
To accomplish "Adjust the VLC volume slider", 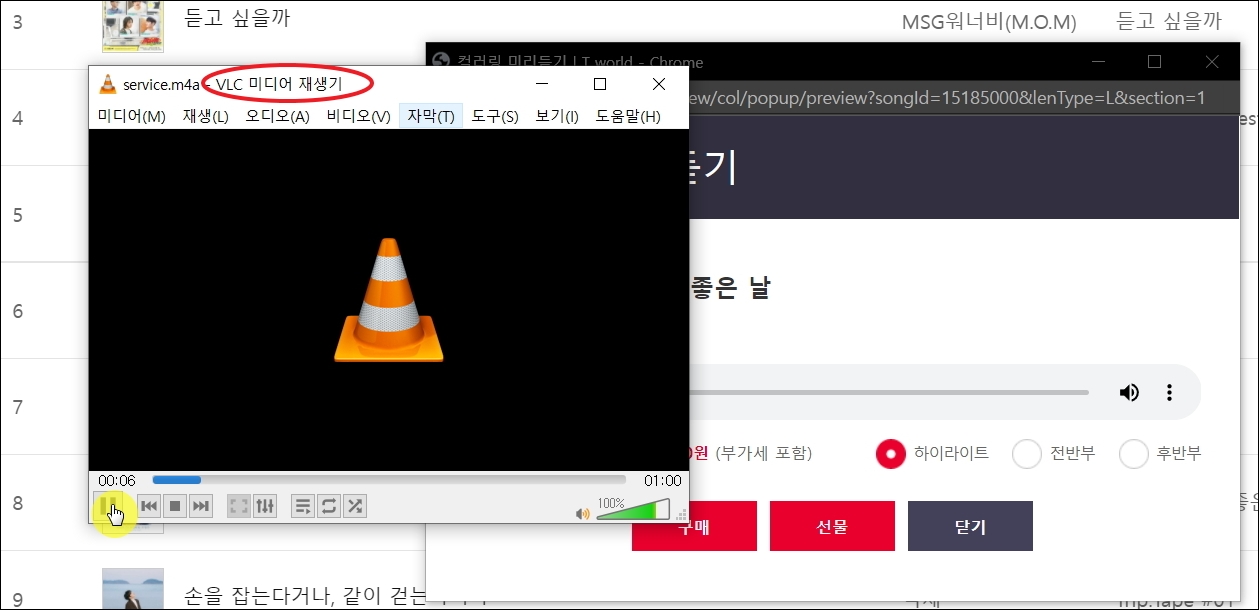I will (x=633, y=510).
